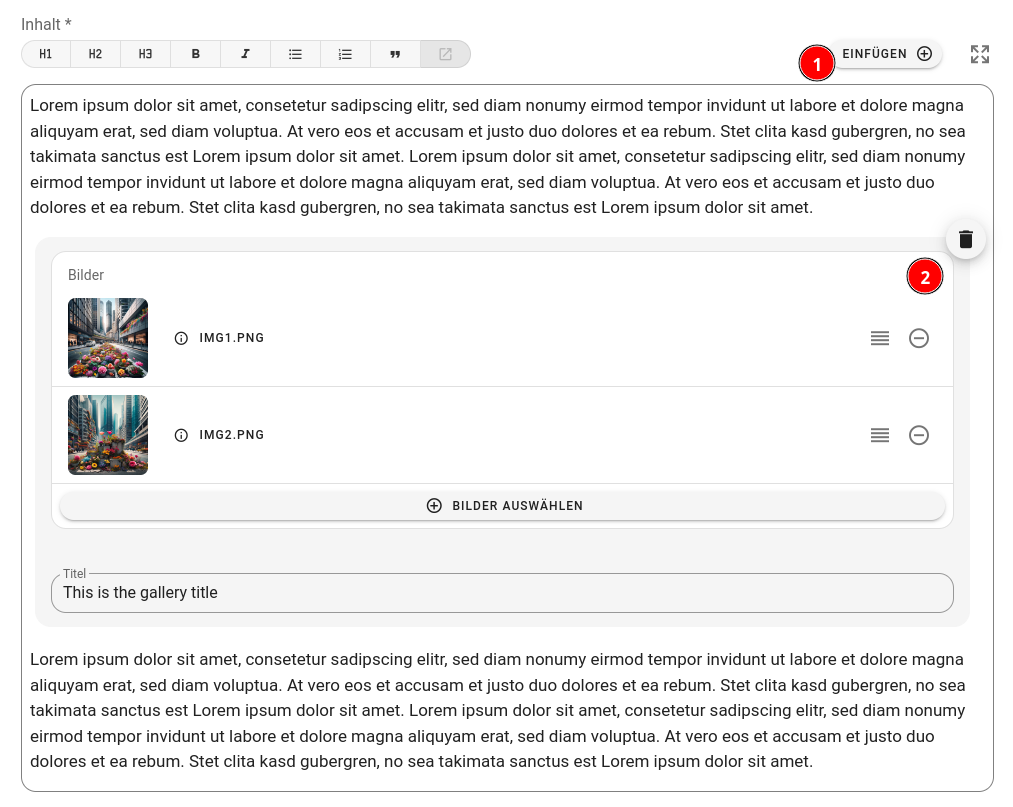
Task: Delete the gallery block with trash icon
Action: pyautogui.click(x=965, y=239)
